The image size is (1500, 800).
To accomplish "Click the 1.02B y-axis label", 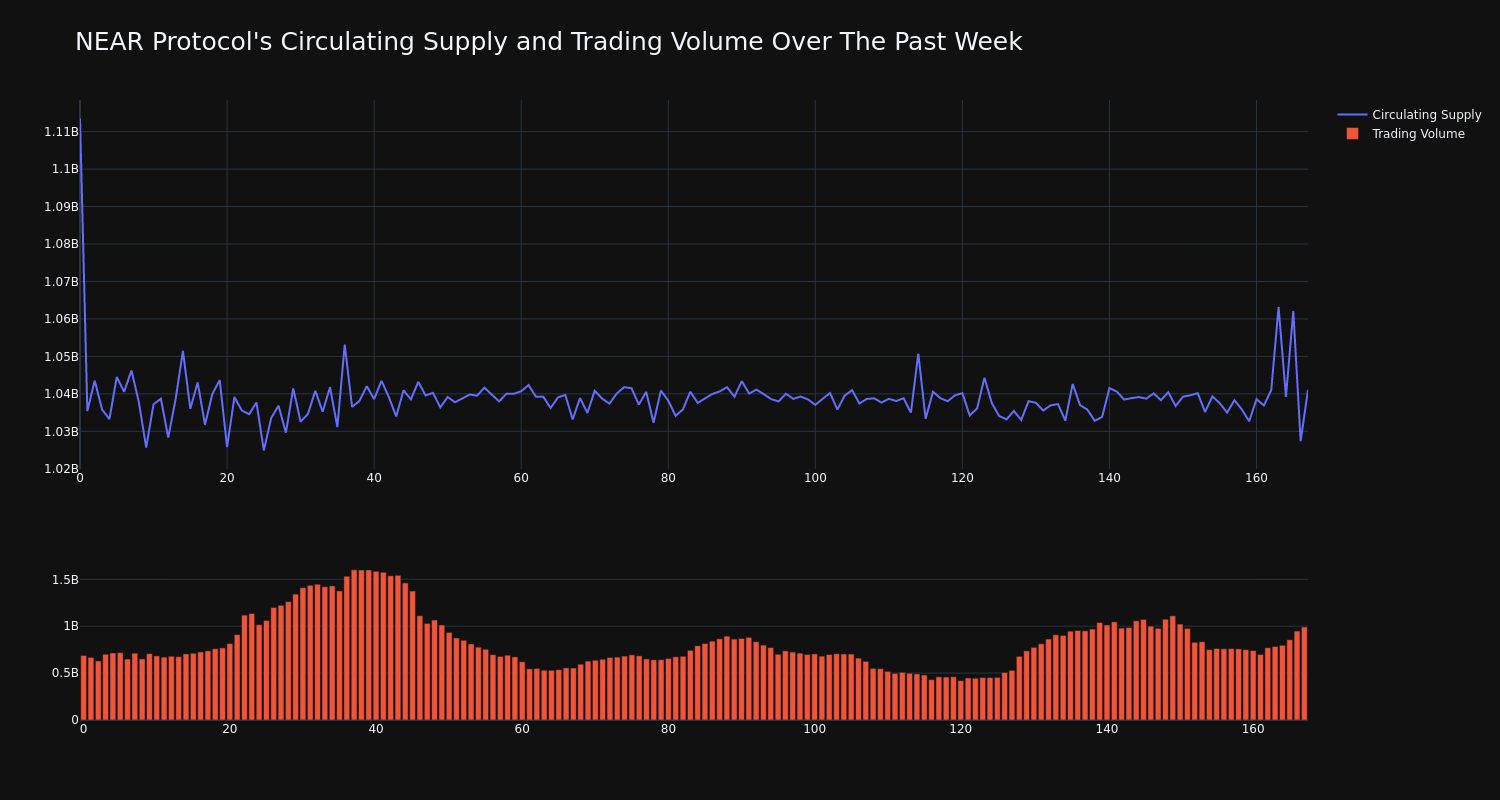I will click(61, 469).
